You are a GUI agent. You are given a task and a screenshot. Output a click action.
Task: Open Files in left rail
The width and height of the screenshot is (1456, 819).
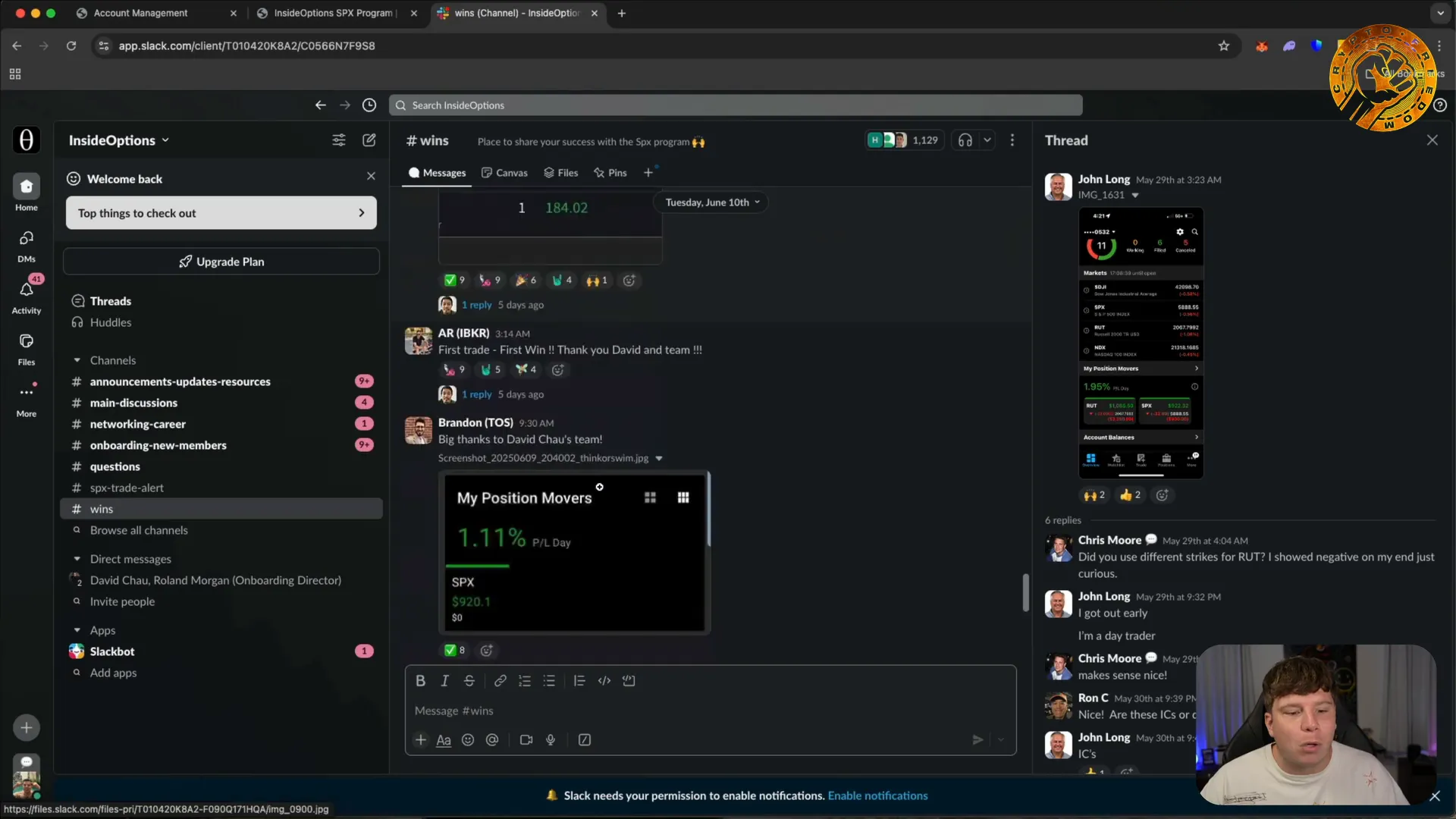pos(27,349)
